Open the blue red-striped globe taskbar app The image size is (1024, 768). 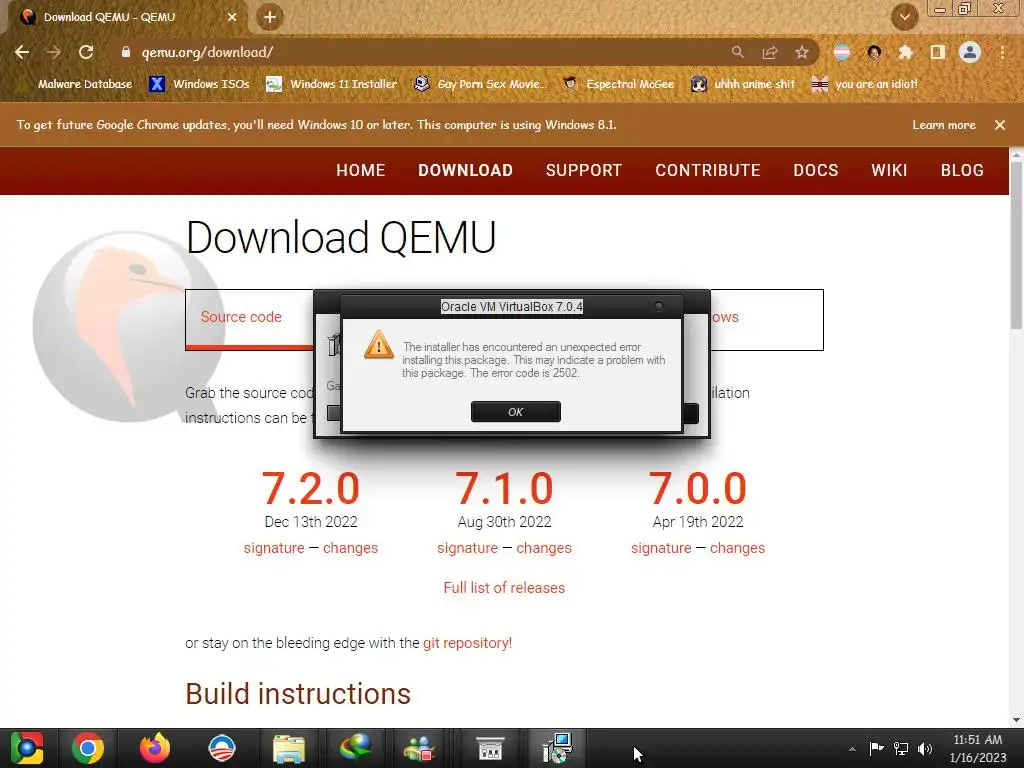[221, 748]
